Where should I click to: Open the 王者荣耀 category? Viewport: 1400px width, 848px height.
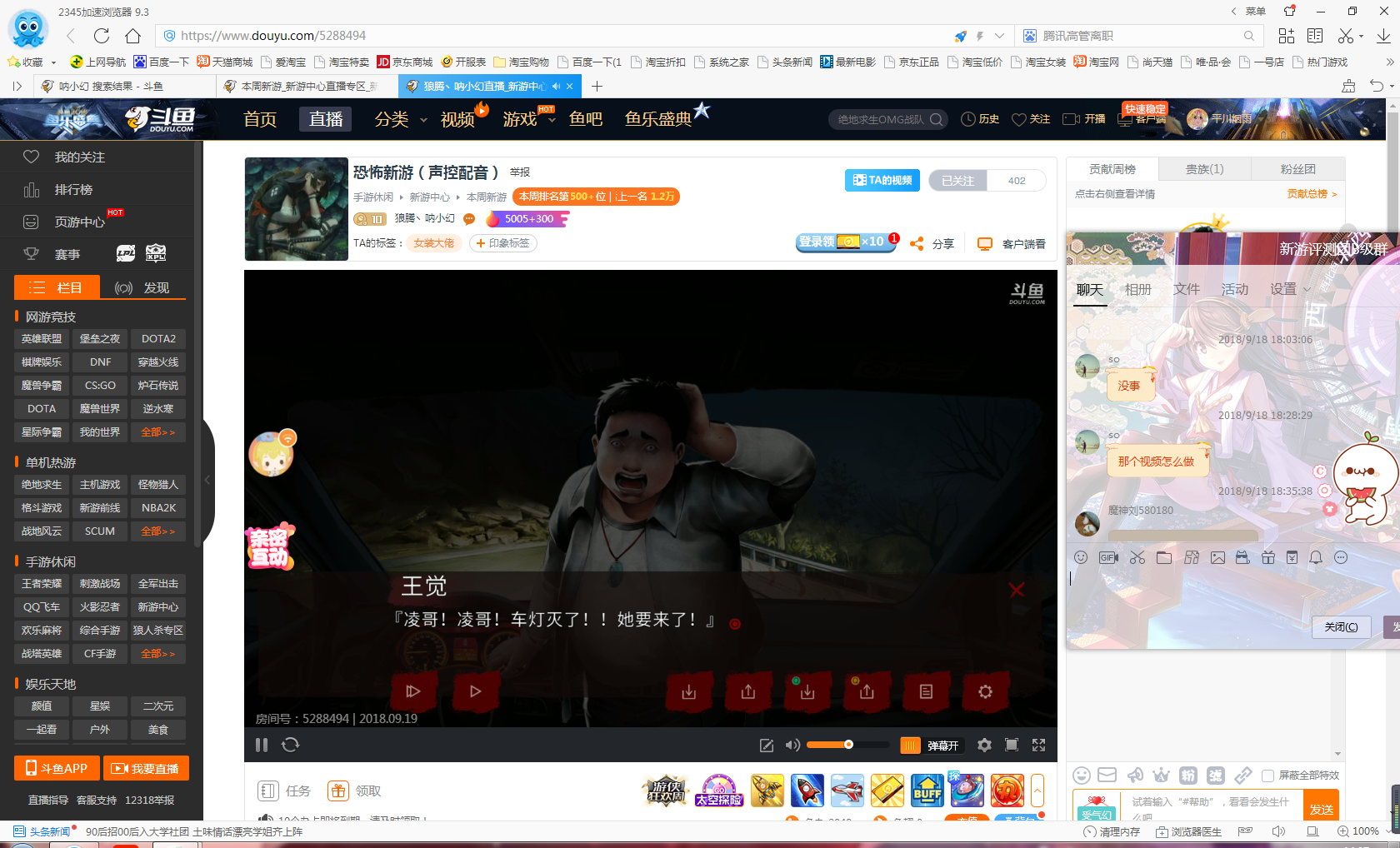tap(42, 584)
